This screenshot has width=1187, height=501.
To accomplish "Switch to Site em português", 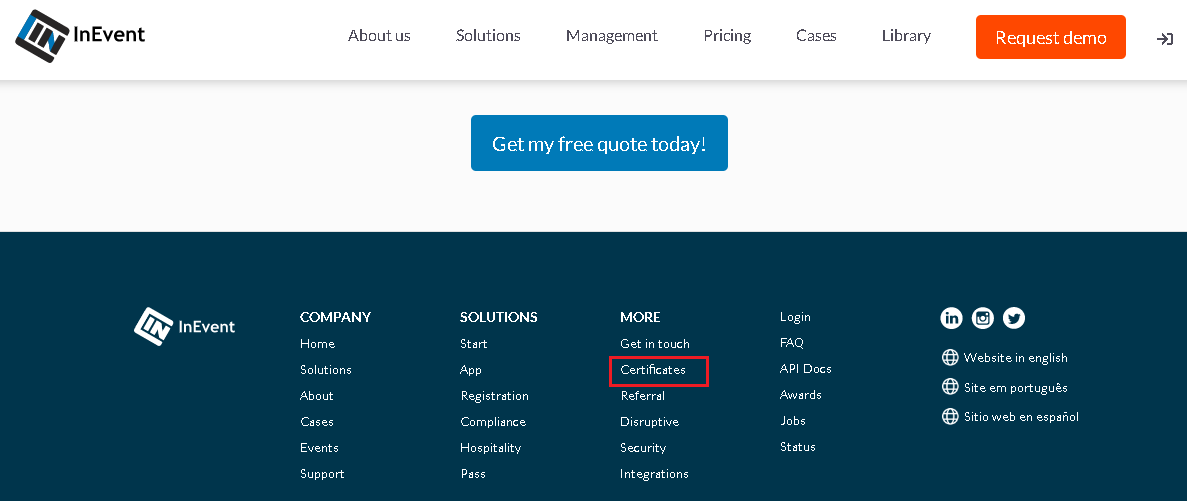I will click(x=1015, y=387).
